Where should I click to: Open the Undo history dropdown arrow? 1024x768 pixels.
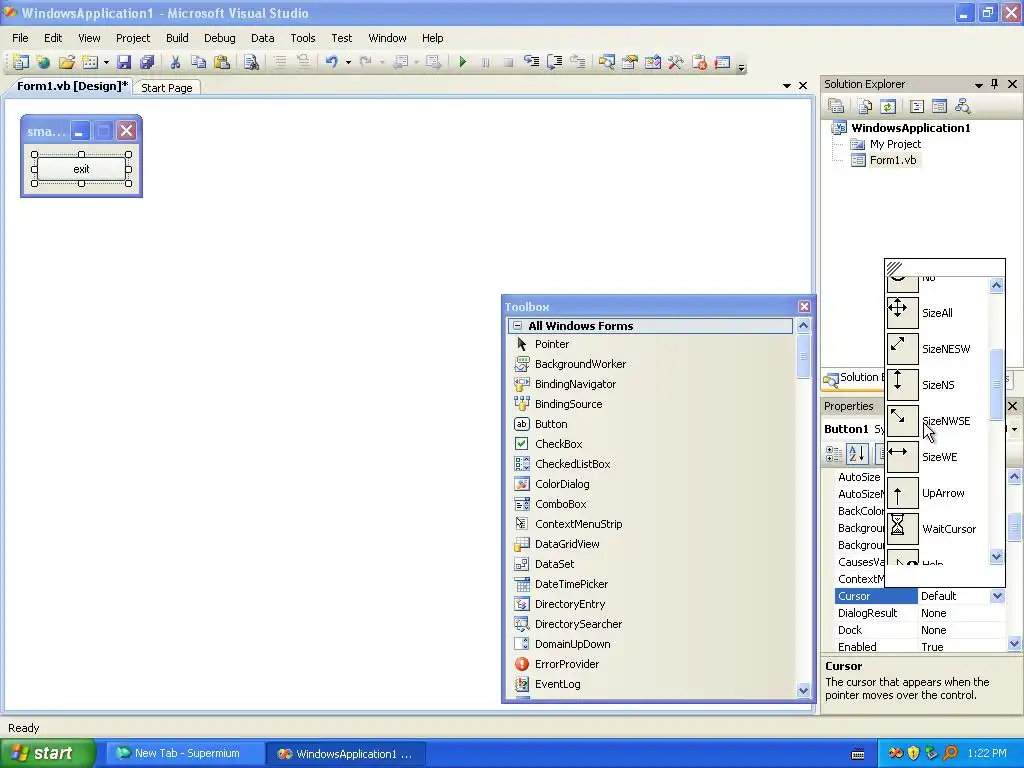tap(348, 63)
